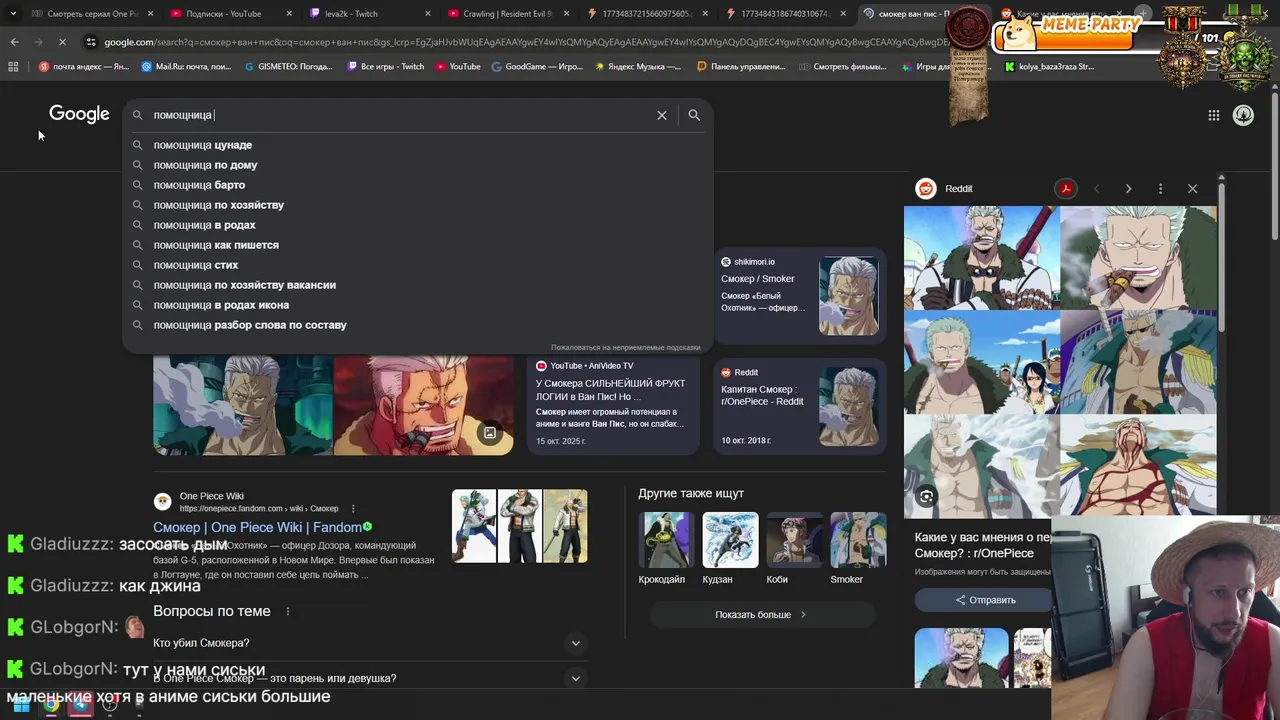This screenshot has width=1280, height=720.
Task: Open 'Яндекс Музыка' bookmark
Action: pos(638,67)
